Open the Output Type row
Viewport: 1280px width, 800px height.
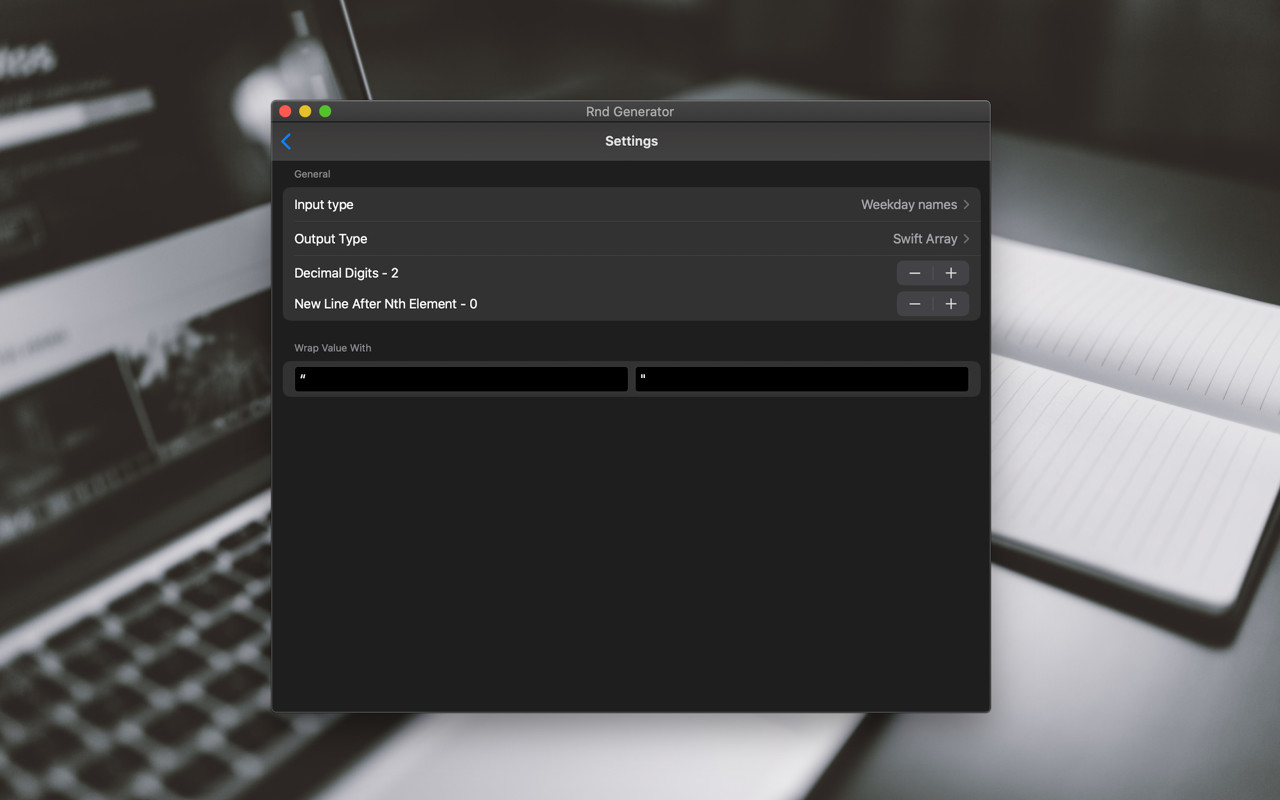[x=631, y=239]
